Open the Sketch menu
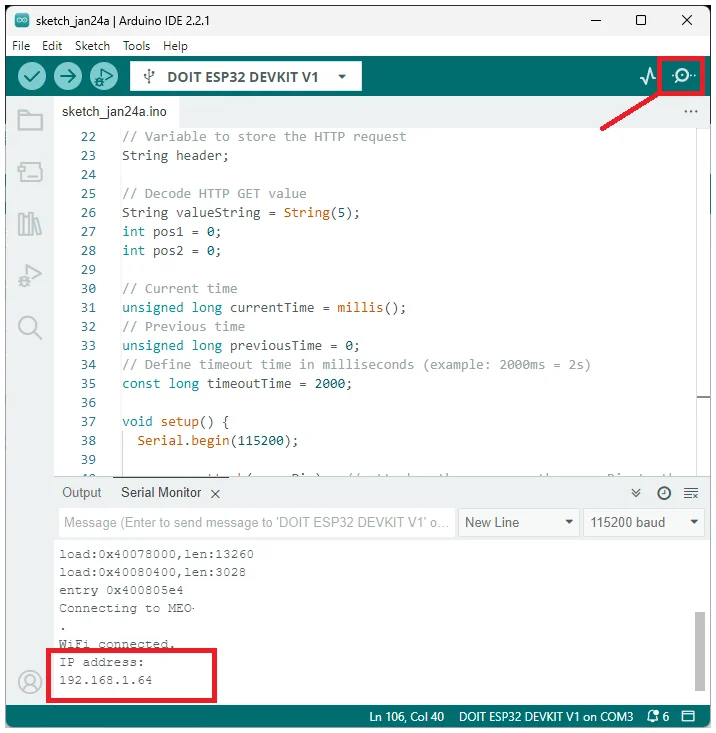The width and height of the screenshot is (716, 733). coord(92,46)
